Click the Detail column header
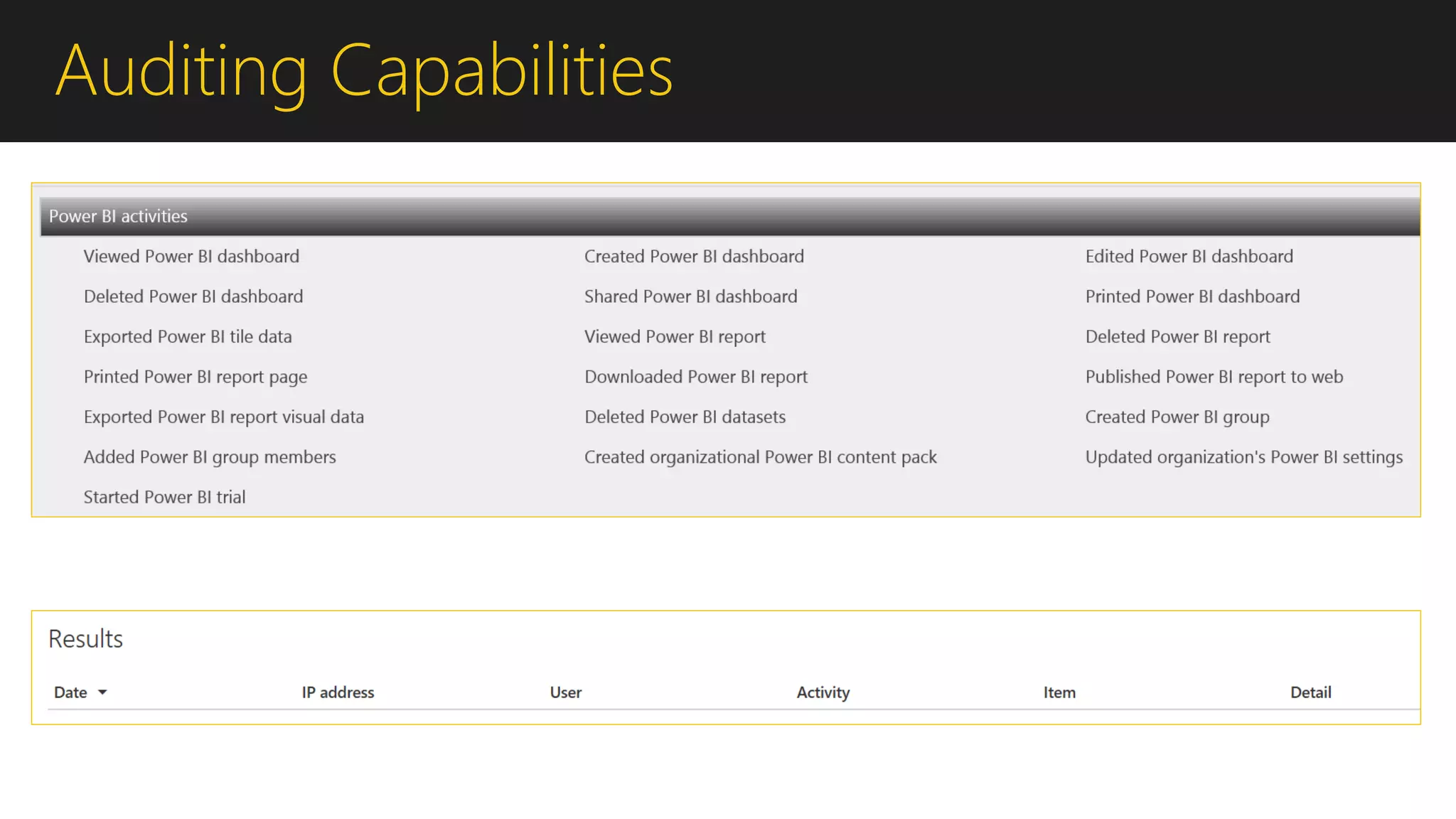Screen dimensions: 1456x819 [1310, 692]
